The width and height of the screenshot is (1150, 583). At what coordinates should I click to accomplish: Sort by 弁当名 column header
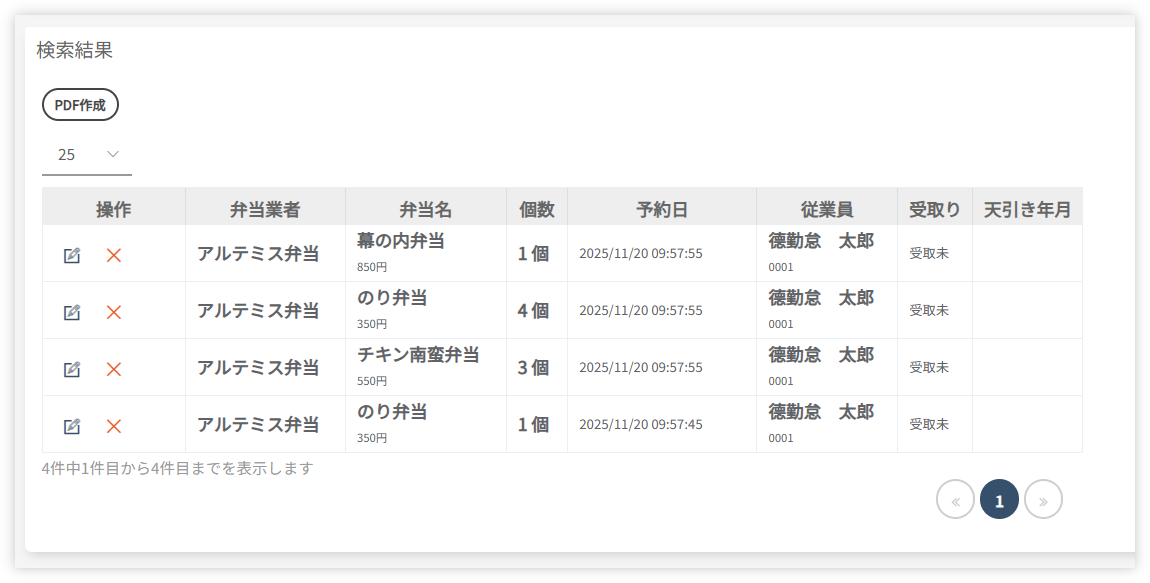click(x=426, y=209)
